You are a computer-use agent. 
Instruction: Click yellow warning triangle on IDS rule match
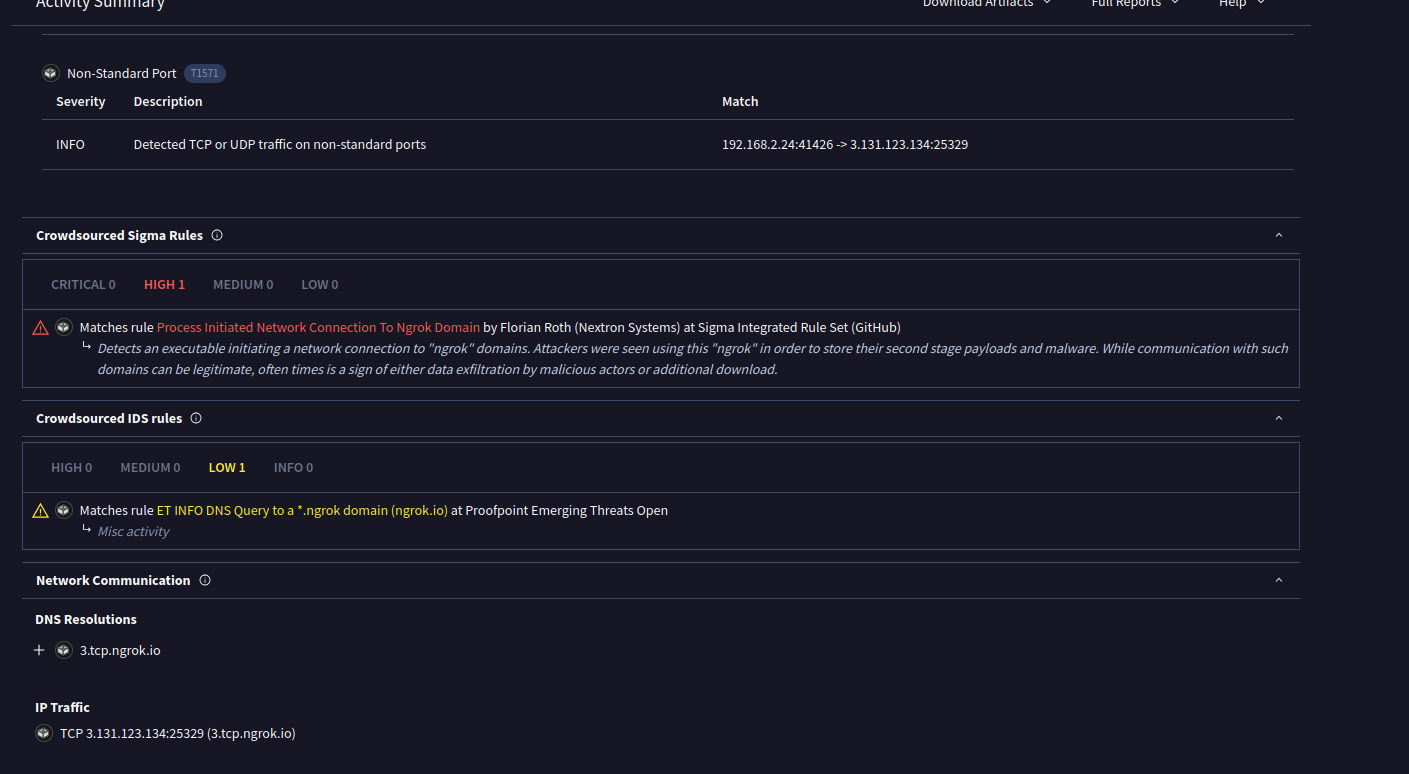coord(40,511)
